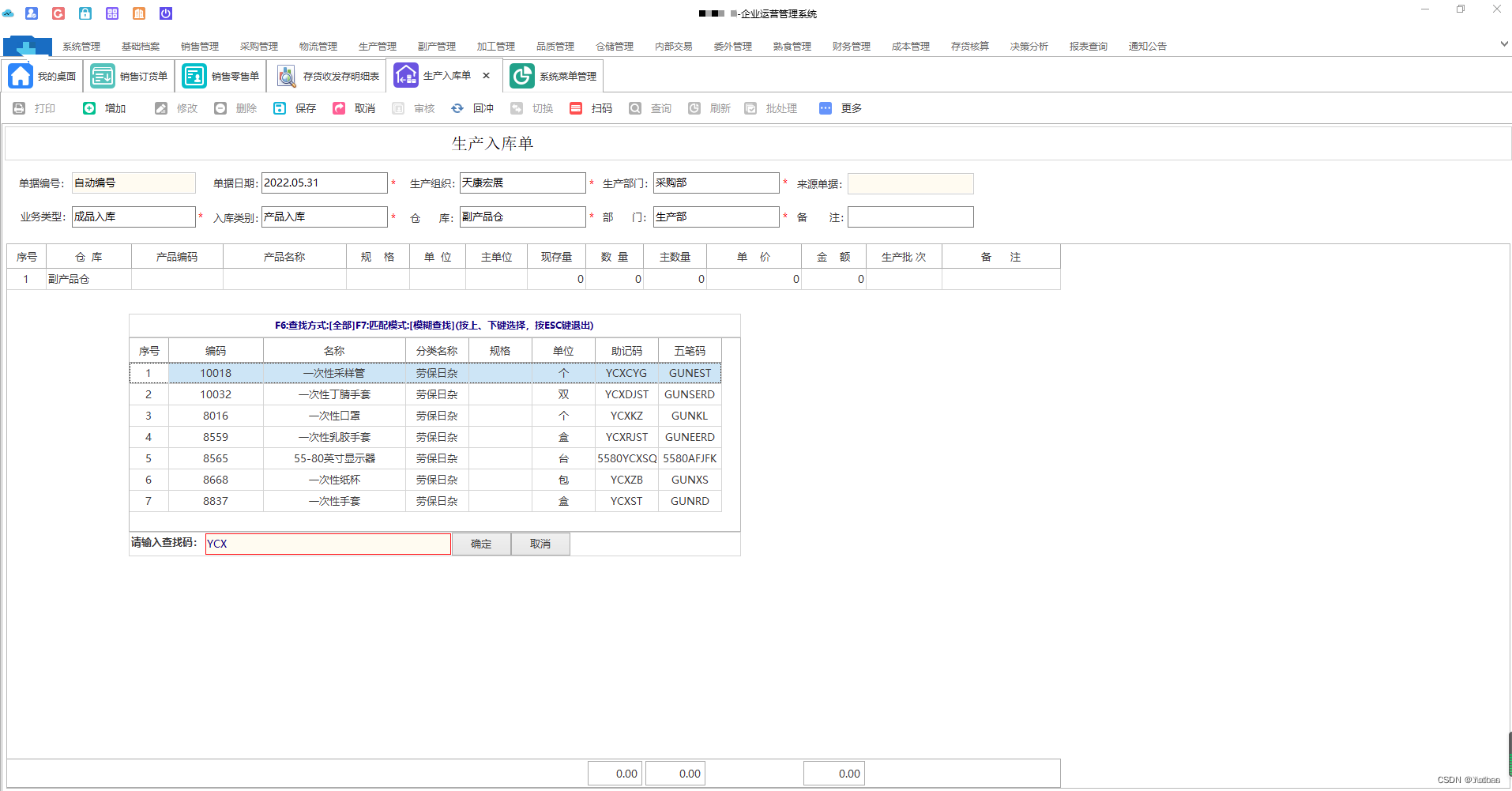Click the 回冲 reverse icon

coord(472,108)
